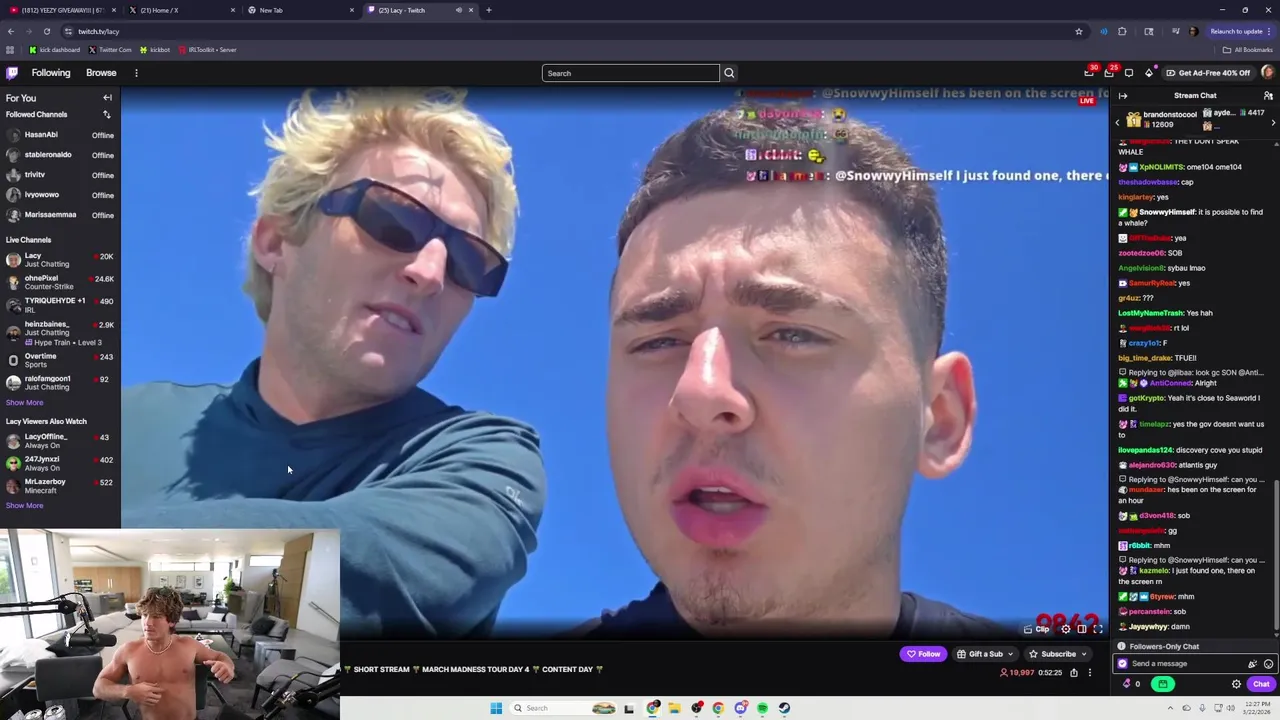Click the search magnifier button
1280x720 pixels.
729,73
